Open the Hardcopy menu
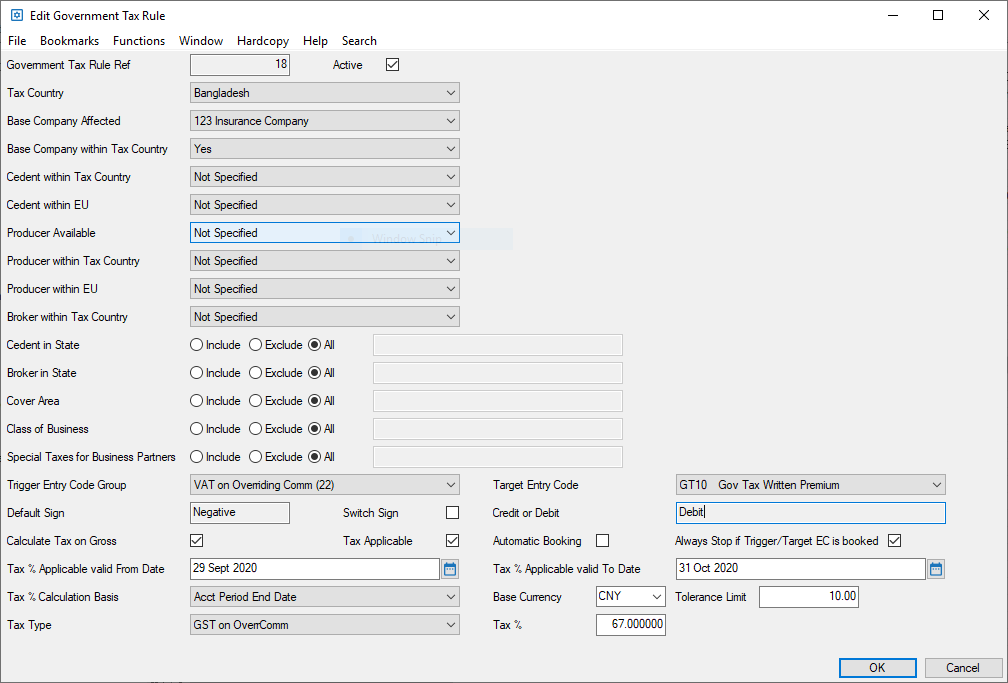 (x=263, y=41)
